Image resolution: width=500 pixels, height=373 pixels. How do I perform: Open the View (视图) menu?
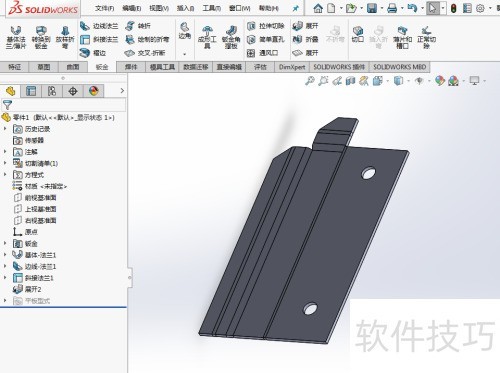(159, 8)
